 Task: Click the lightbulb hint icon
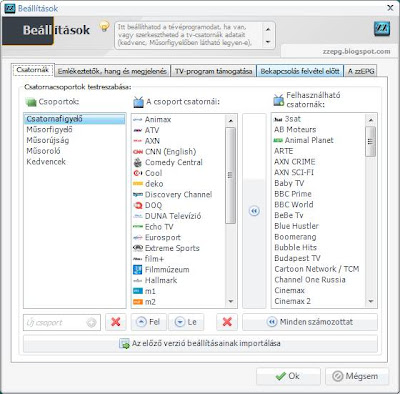coord(104,26)
